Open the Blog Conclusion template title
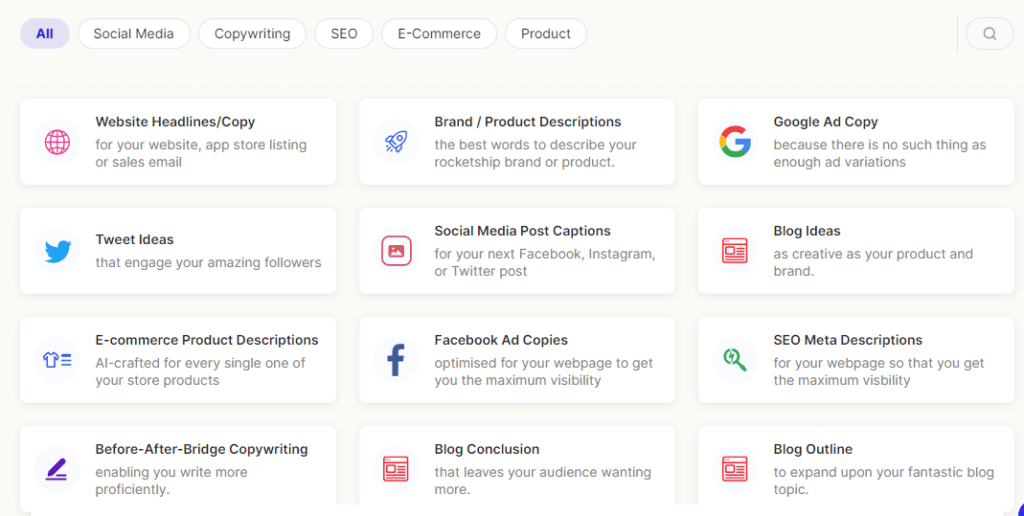This screenshot has height=516, width=1024. pos(486,449)
